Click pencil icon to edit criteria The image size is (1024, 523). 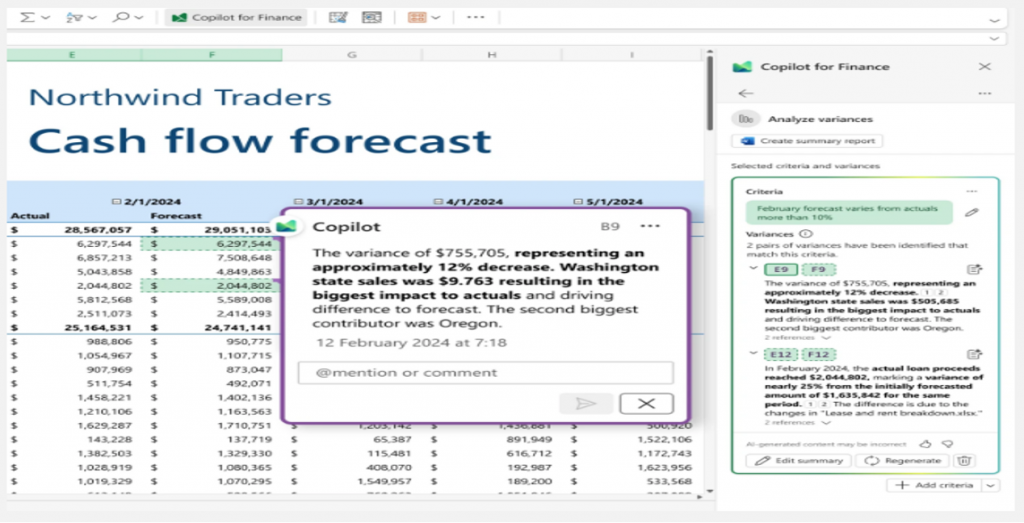pyautogui.click(x=971, y=213)
